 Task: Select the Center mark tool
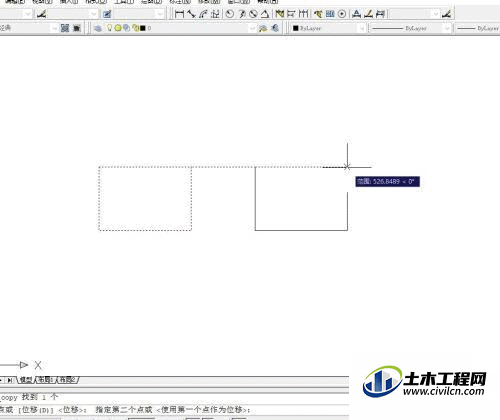(x=342, y=14)
